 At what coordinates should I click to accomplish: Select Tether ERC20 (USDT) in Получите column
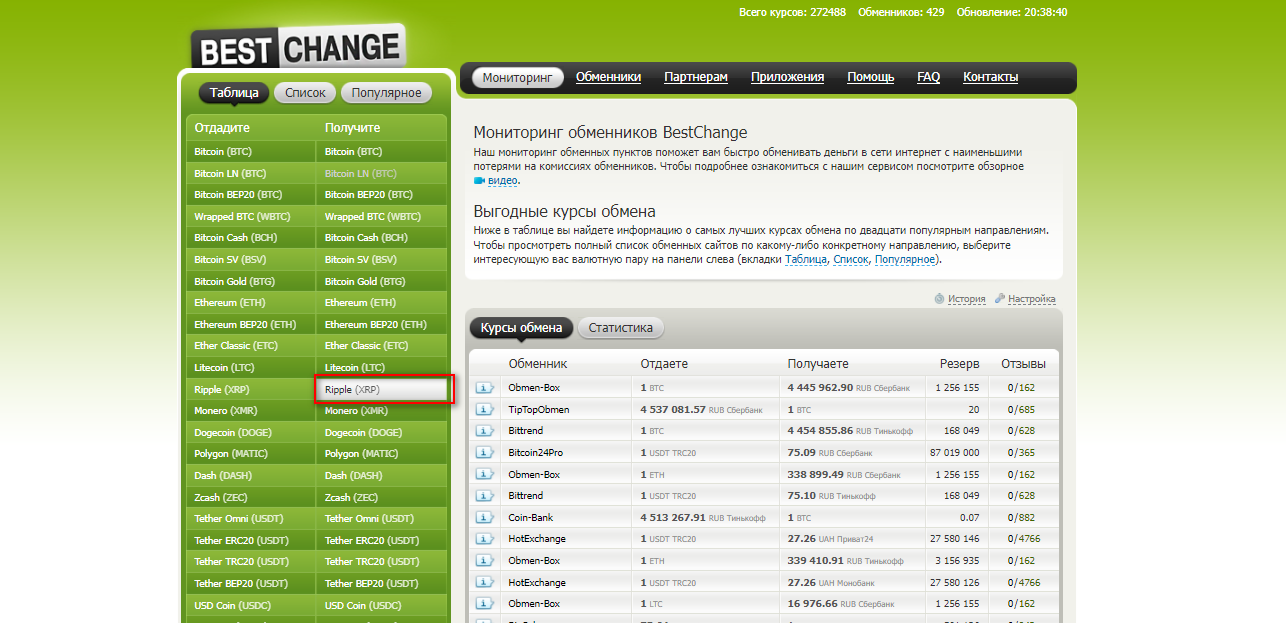pyautogui.click(x=382, y=541)
